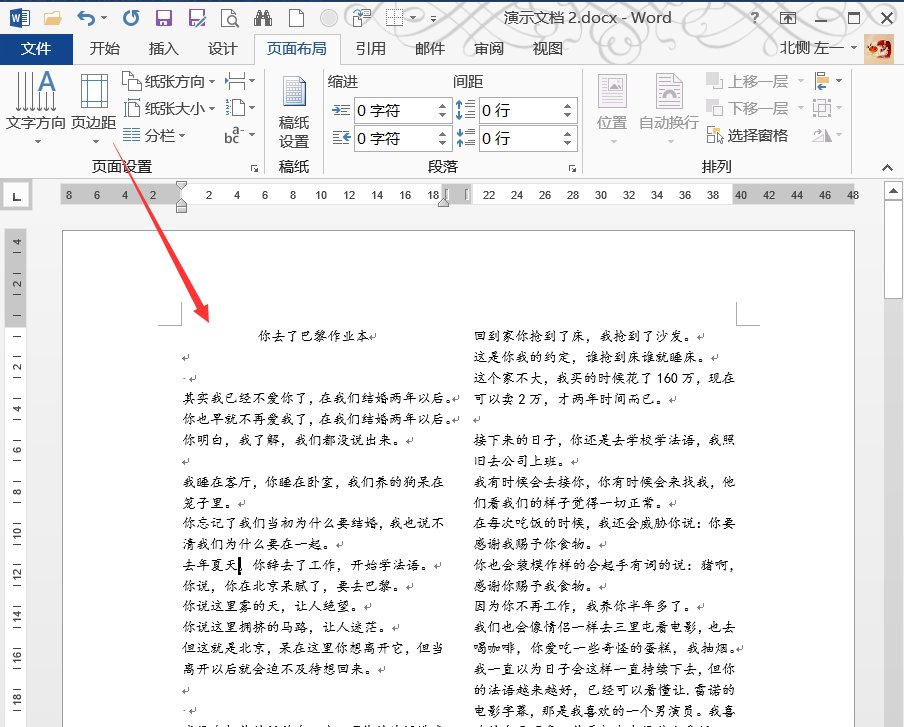Switch to the 插入 ribbon tab

[x=163, y=47]
